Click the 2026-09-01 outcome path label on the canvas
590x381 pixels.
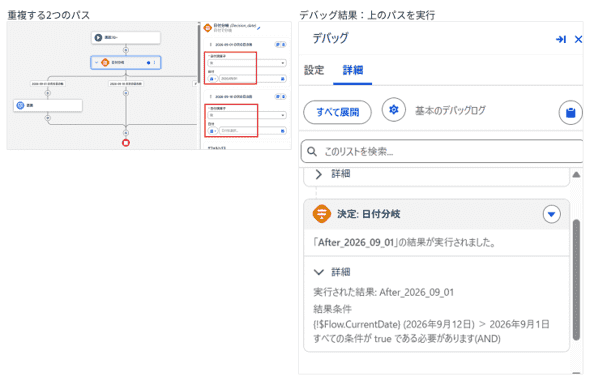[x=48, y=84]
